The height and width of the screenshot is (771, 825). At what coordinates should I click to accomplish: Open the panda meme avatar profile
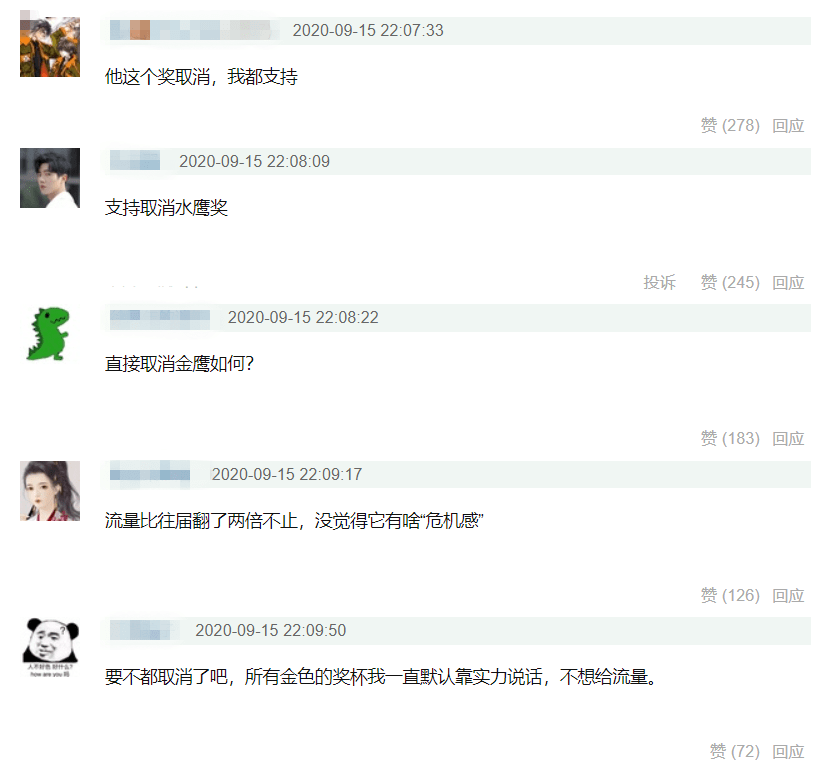click(50, 648)
